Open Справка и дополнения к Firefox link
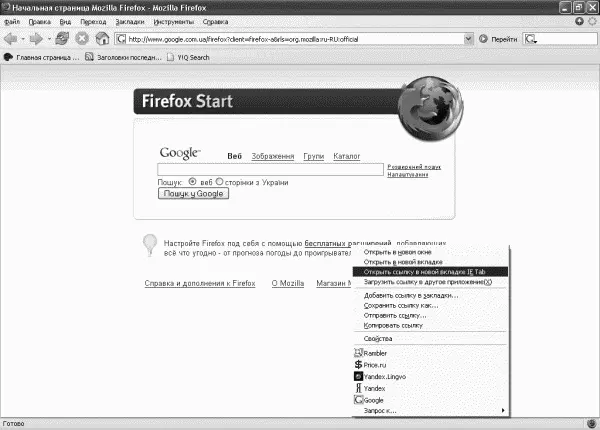This screenshot has width=600, height=430. pos(200,283)
